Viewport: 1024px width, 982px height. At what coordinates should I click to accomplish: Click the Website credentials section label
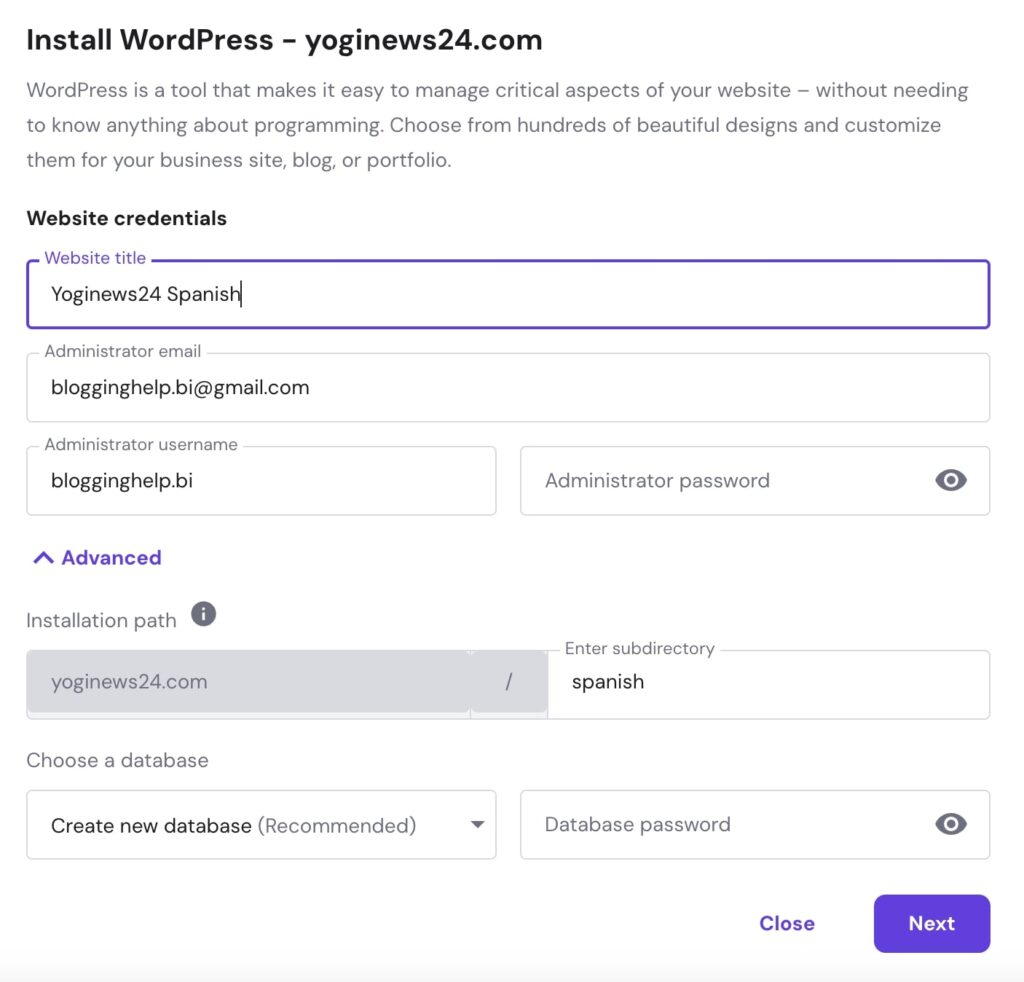pyautogui.click(x=127, y=218)
